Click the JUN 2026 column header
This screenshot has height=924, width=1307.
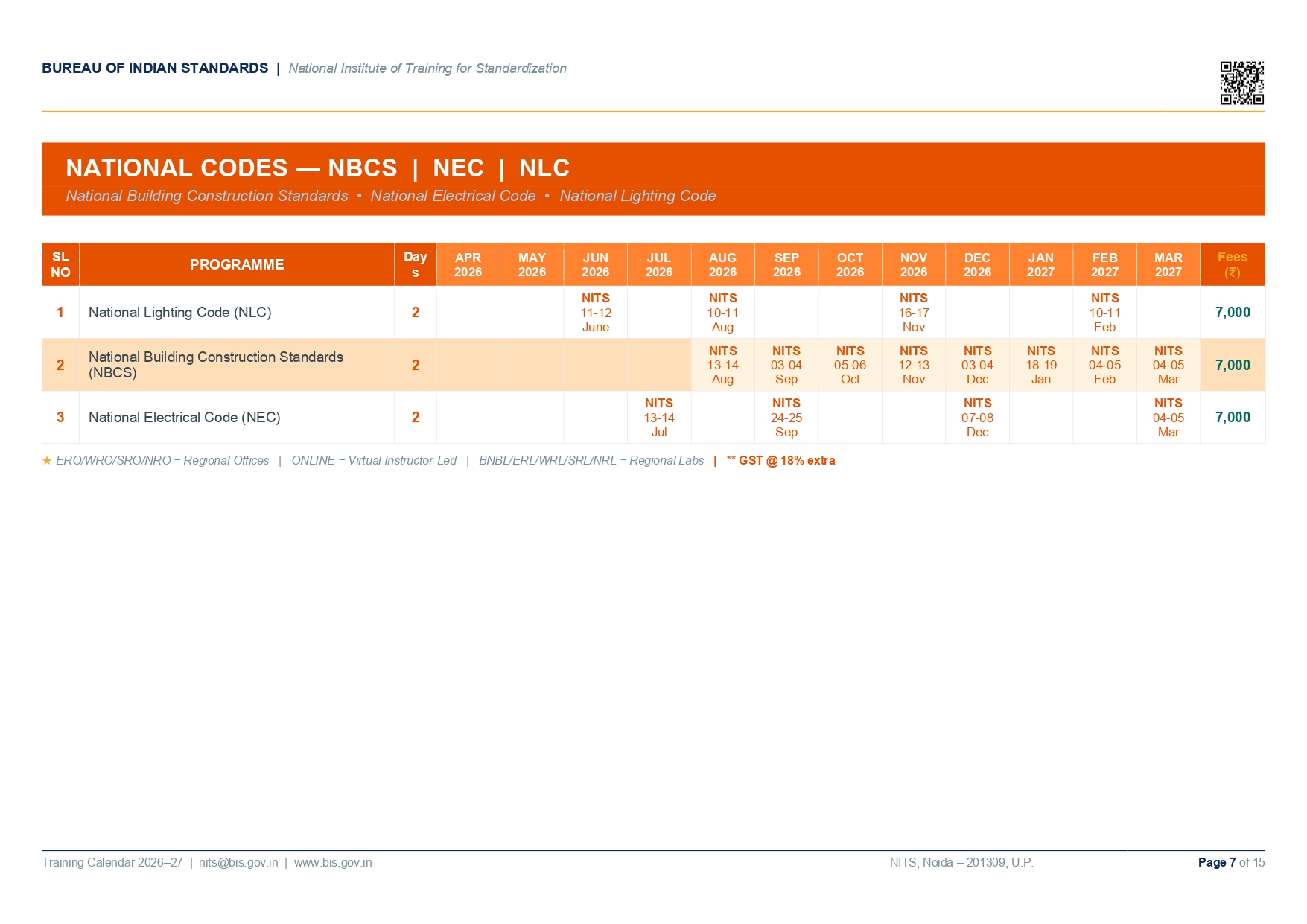pyautogui.click(x=596, y=264)
